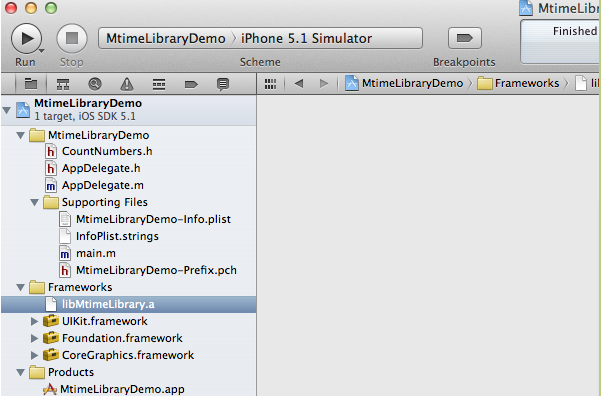Collapse the Supporting Files group
601x396 pixels.
34,202
